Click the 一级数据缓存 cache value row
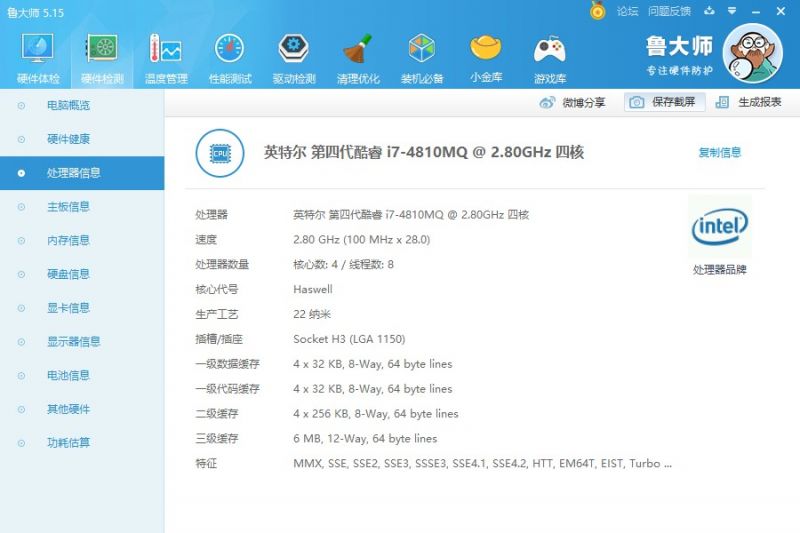Image resolution: width=800 pixels, height=533 pixels. click(x=372, y=364)
